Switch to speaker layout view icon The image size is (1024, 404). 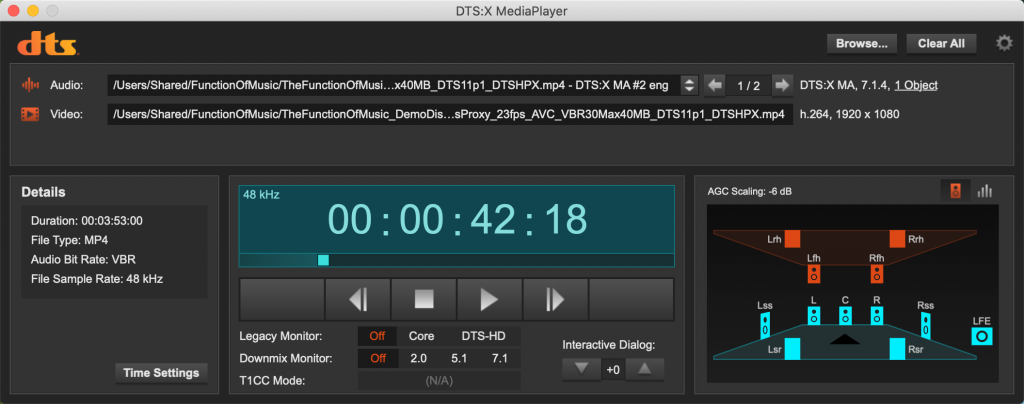(x=955, y=191)
